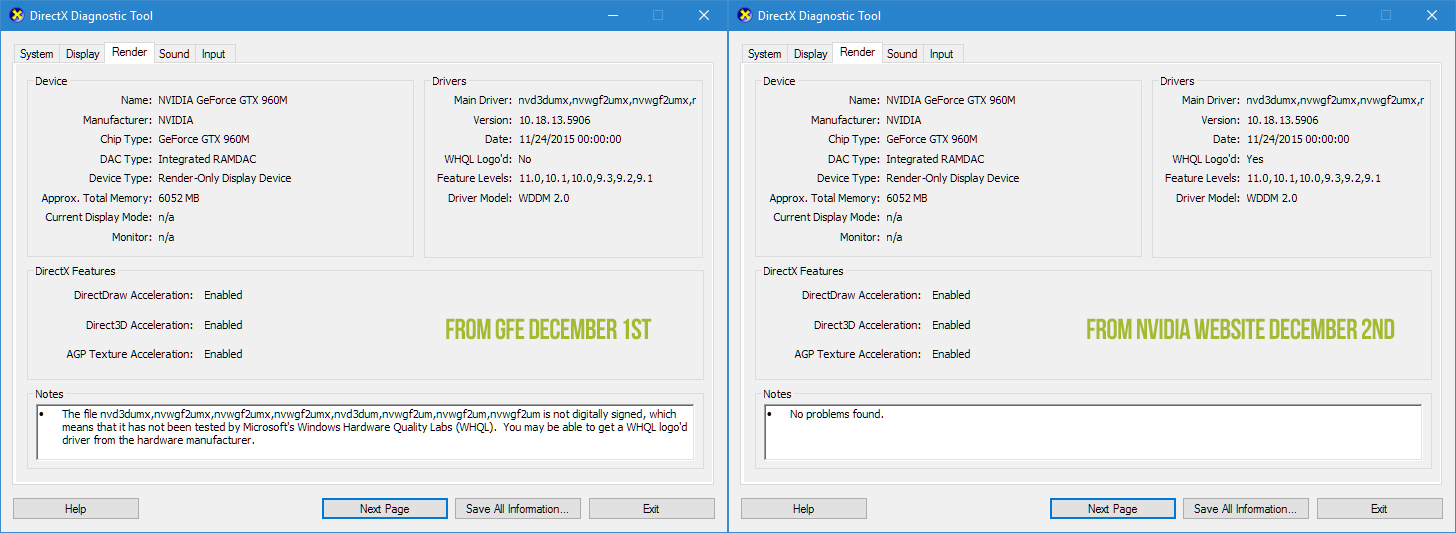Open Input tab in right window
The width and height of the screenshot is (1456, 533).
tap(942, 54)
